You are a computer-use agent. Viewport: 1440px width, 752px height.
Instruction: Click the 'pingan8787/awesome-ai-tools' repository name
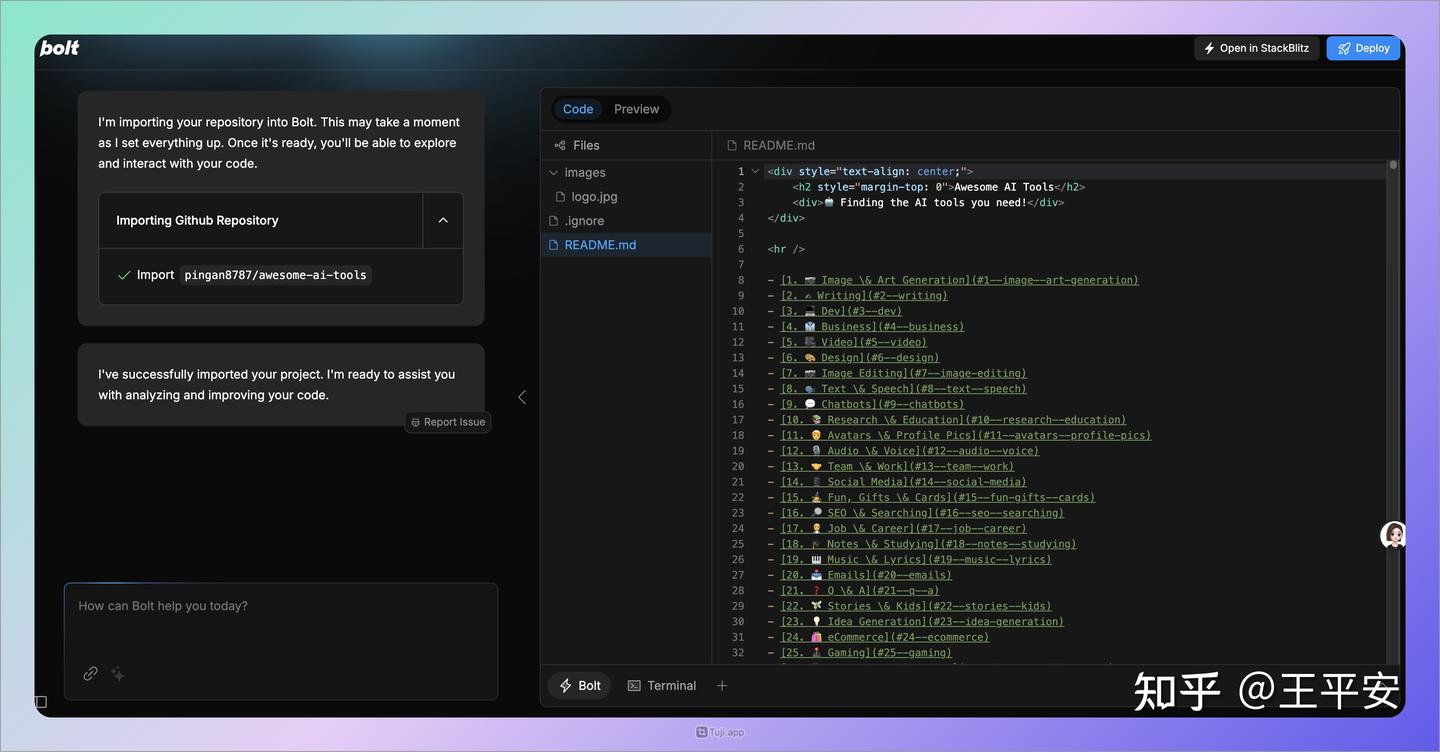(275, 275)
